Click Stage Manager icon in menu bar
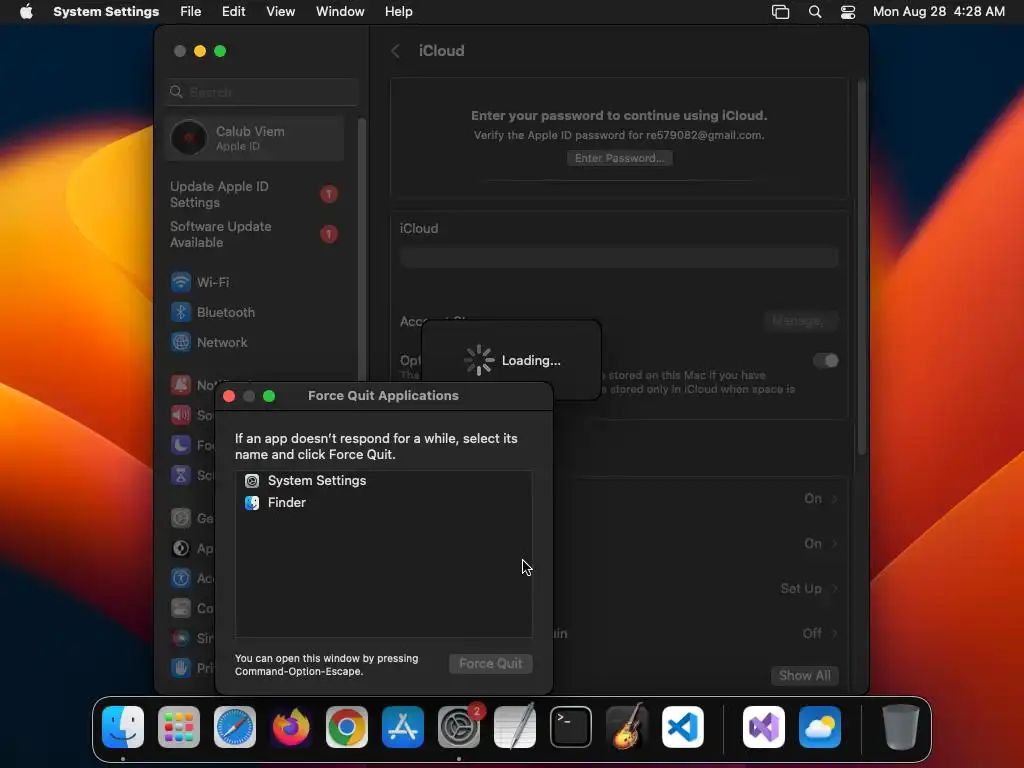This screenshot has height=768, width=1024. click(780, 12)
